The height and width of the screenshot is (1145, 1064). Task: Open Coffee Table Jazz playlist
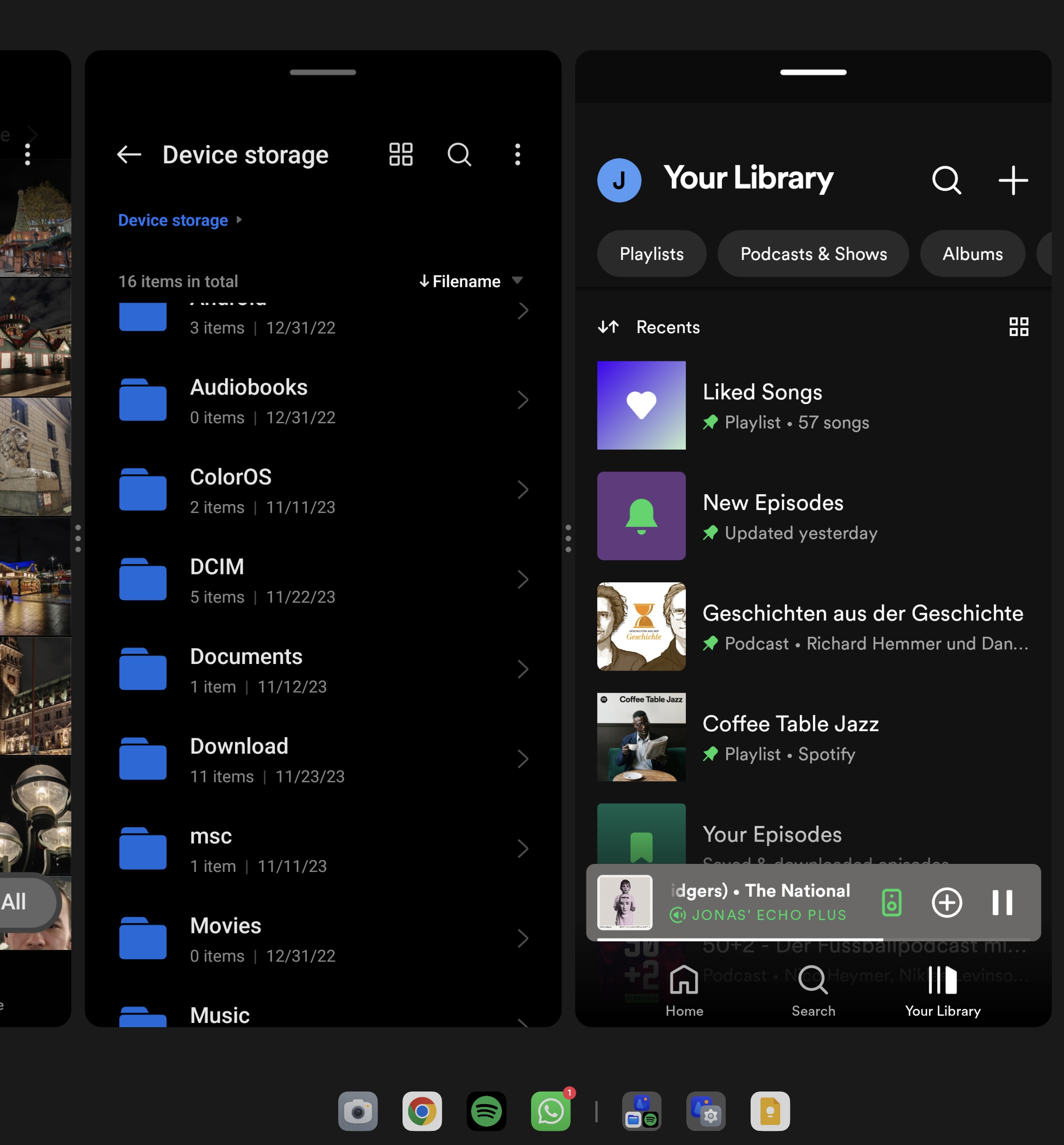(813, 737)
